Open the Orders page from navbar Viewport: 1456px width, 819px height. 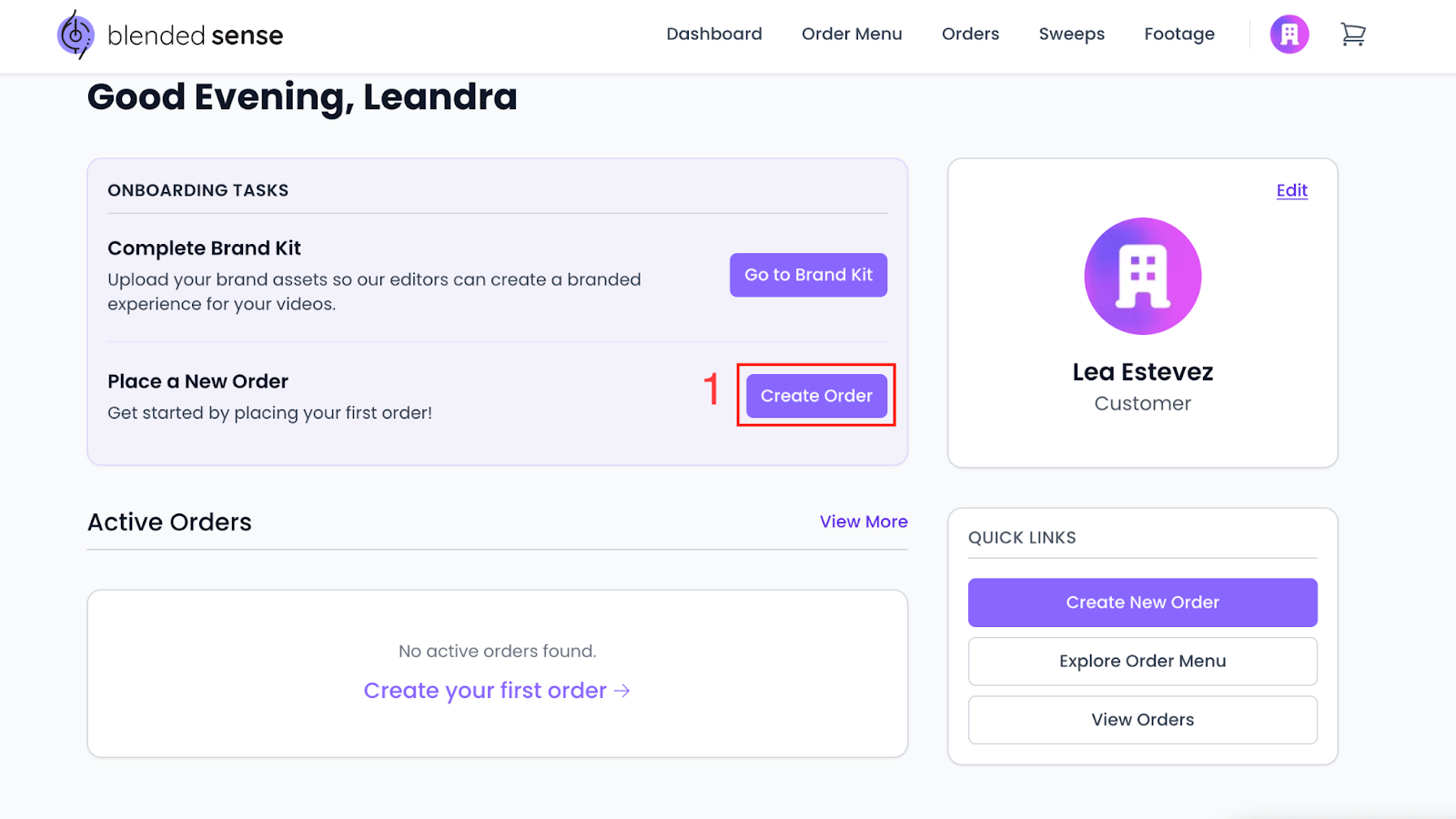970,35
